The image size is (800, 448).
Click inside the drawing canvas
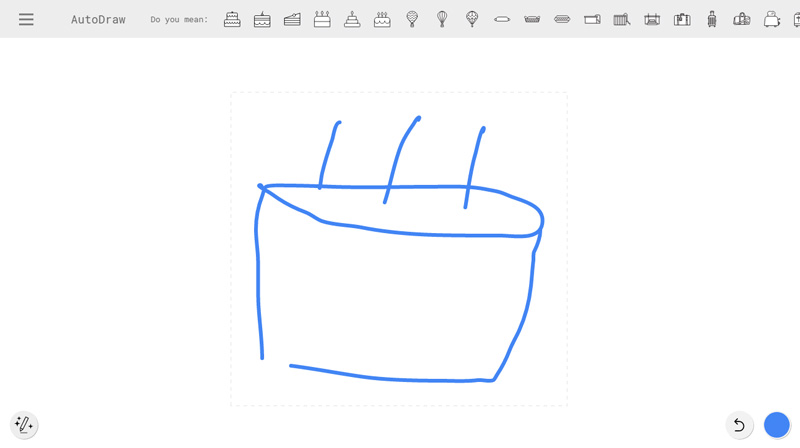click(x=398, y=249)
